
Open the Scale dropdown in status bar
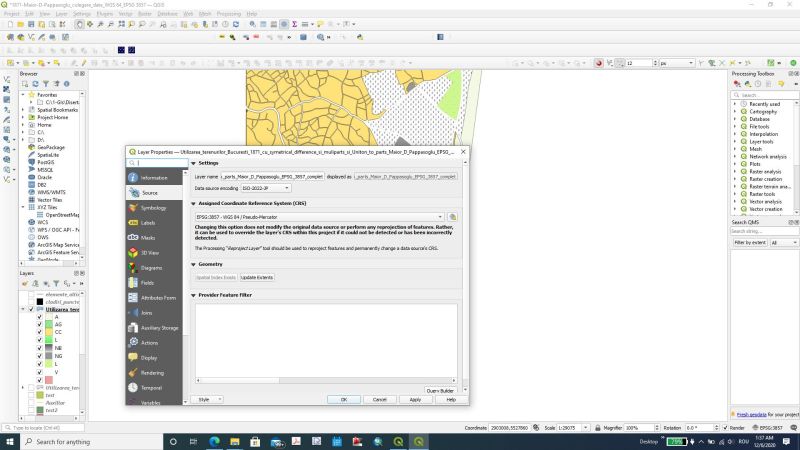coord(585,428)
